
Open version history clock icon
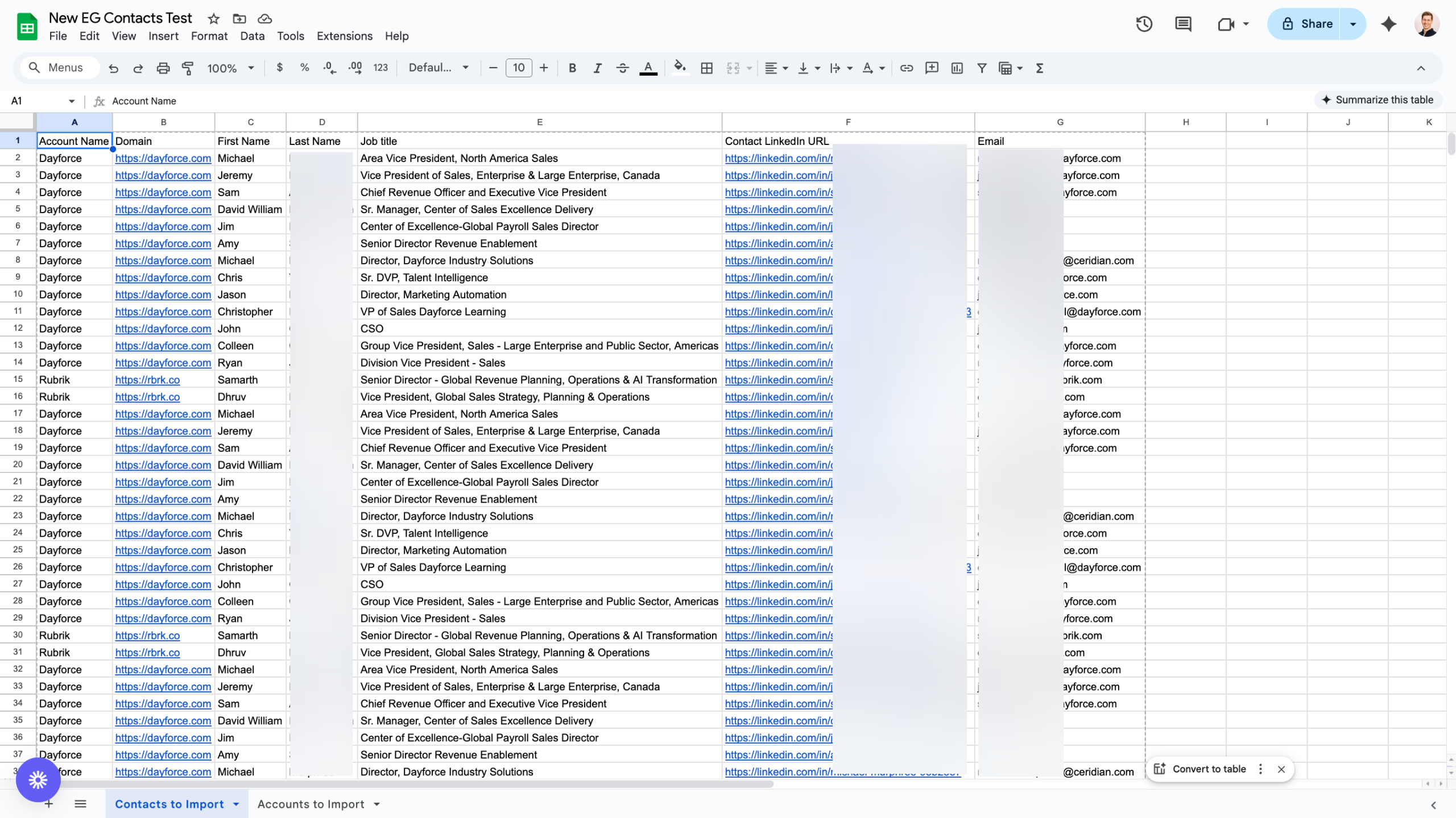click(1144, 24)
